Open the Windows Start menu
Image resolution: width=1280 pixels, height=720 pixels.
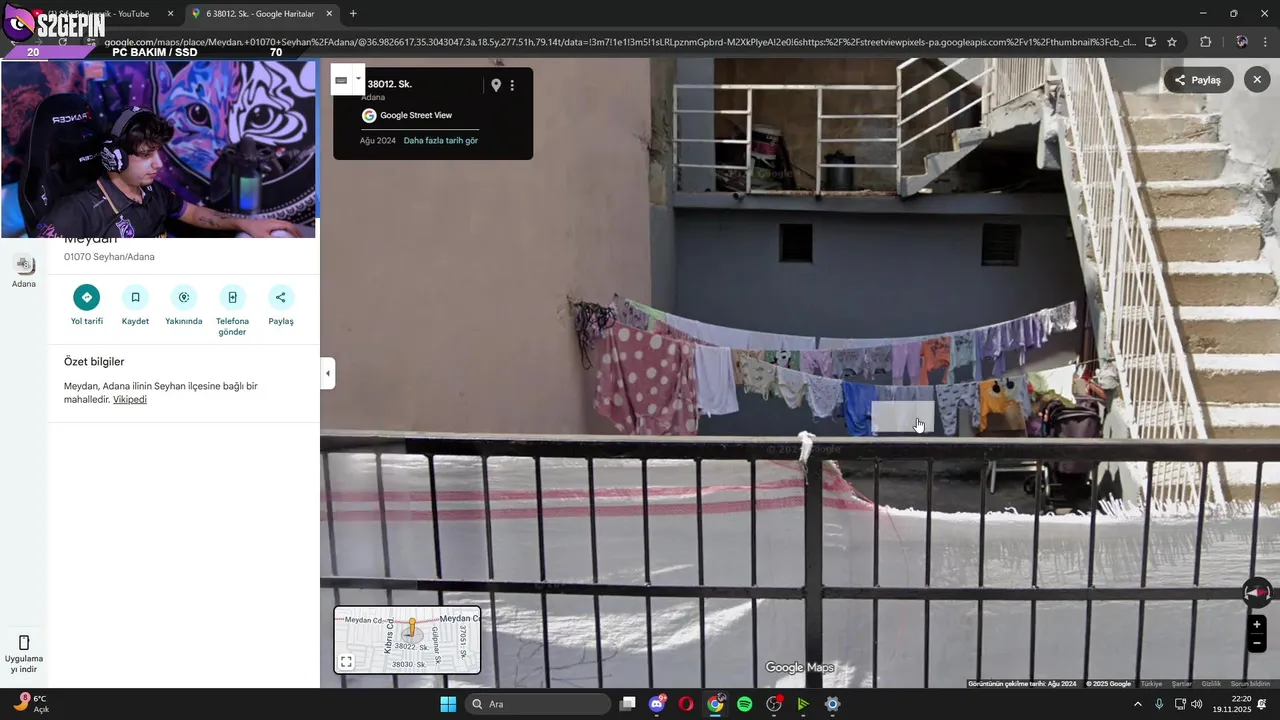pos(448,704)
